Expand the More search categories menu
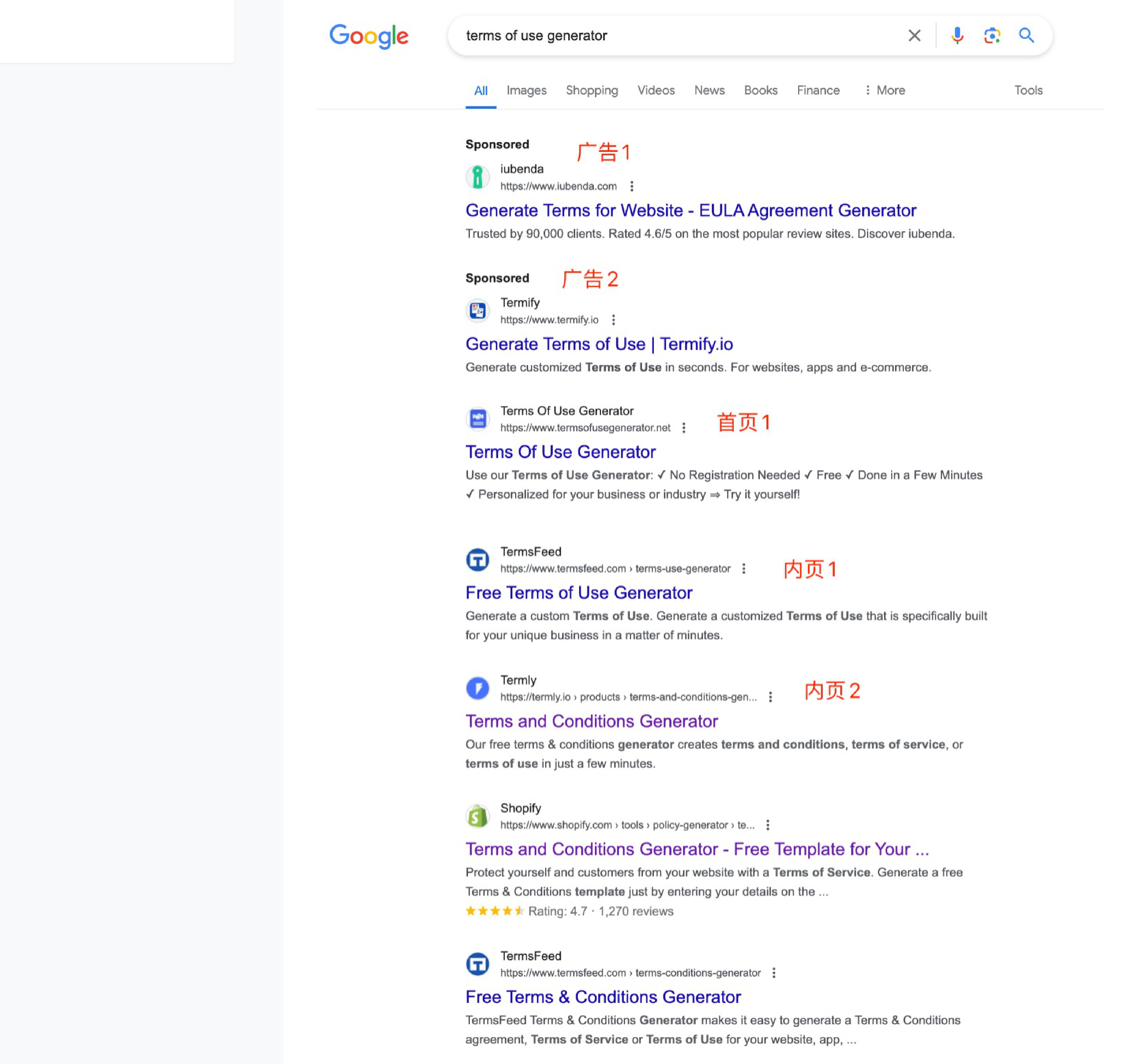The height and width of the screenshot is (1064, 1127). [884, 90]
